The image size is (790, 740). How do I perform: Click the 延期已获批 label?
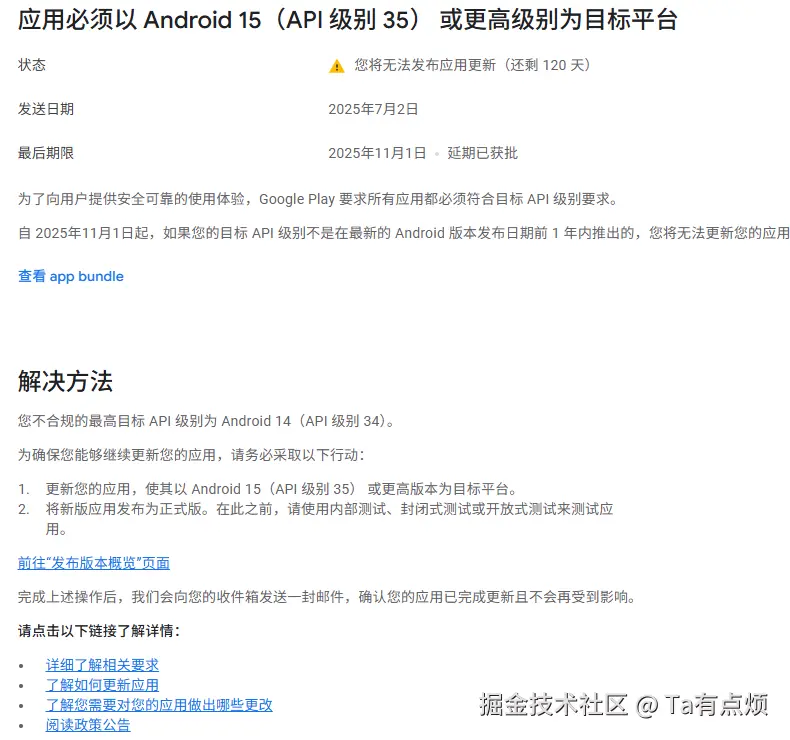[483, 153]
